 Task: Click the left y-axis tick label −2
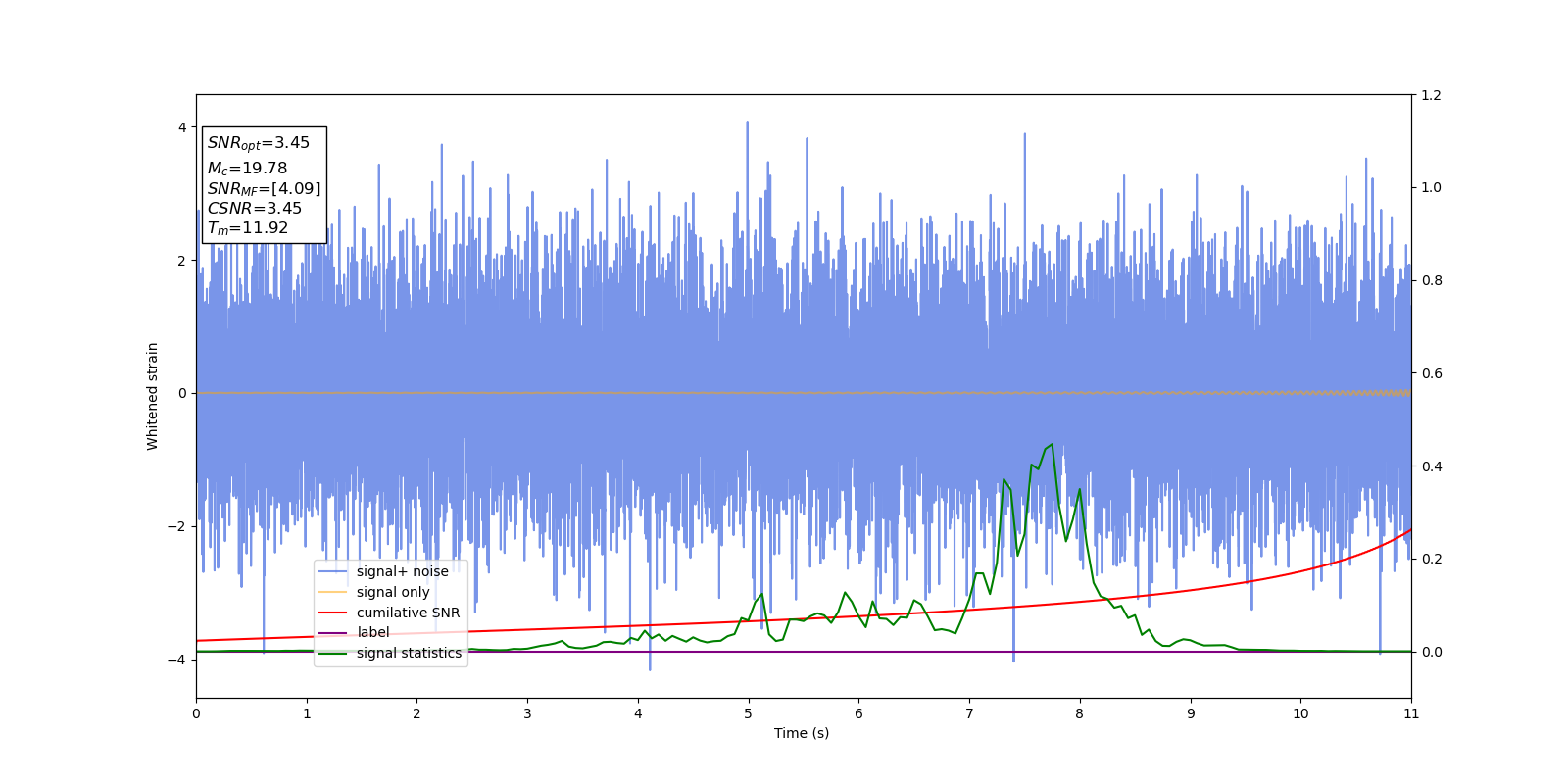[177, 526]
